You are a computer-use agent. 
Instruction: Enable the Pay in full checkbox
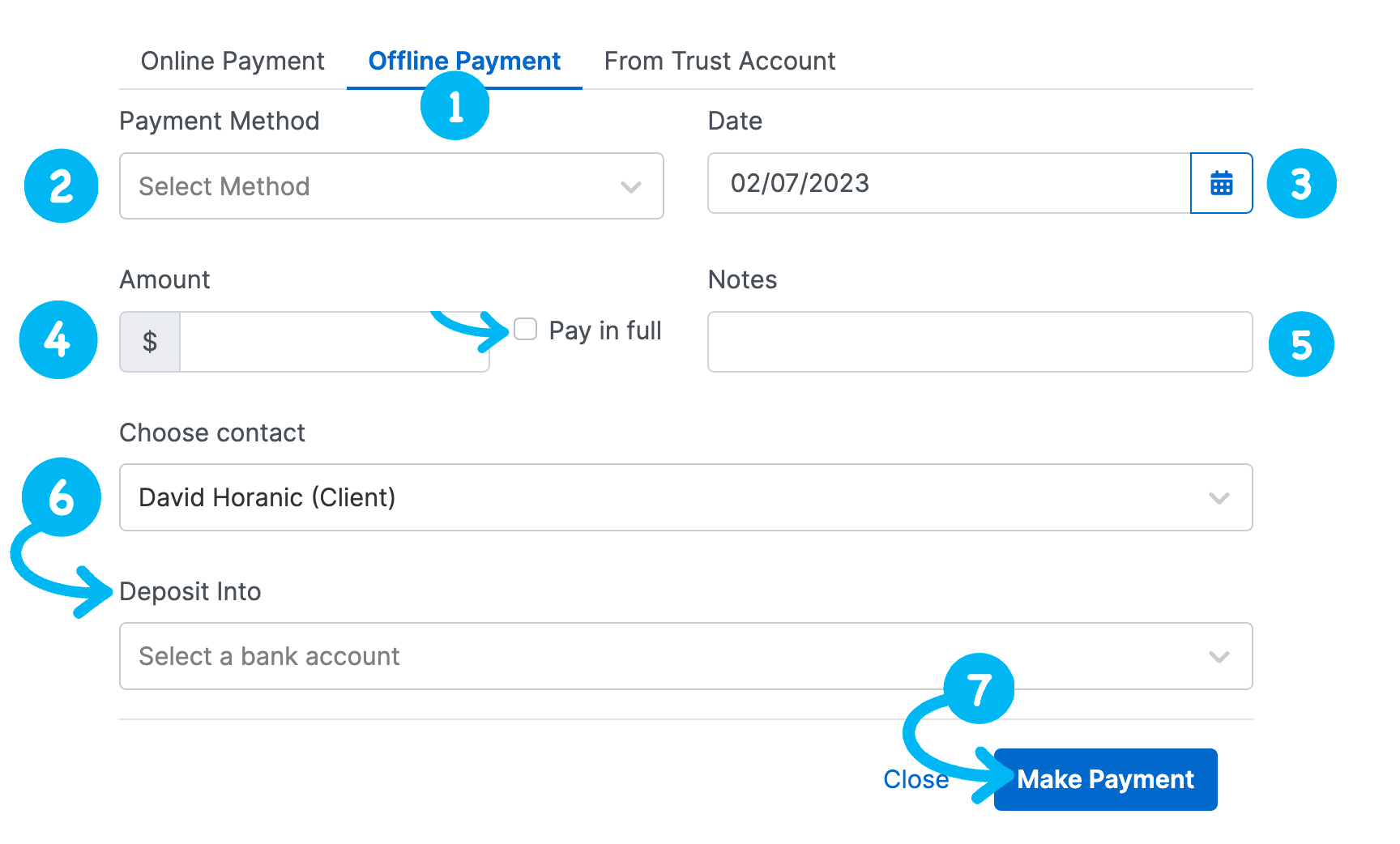click(x=526, y=330)
